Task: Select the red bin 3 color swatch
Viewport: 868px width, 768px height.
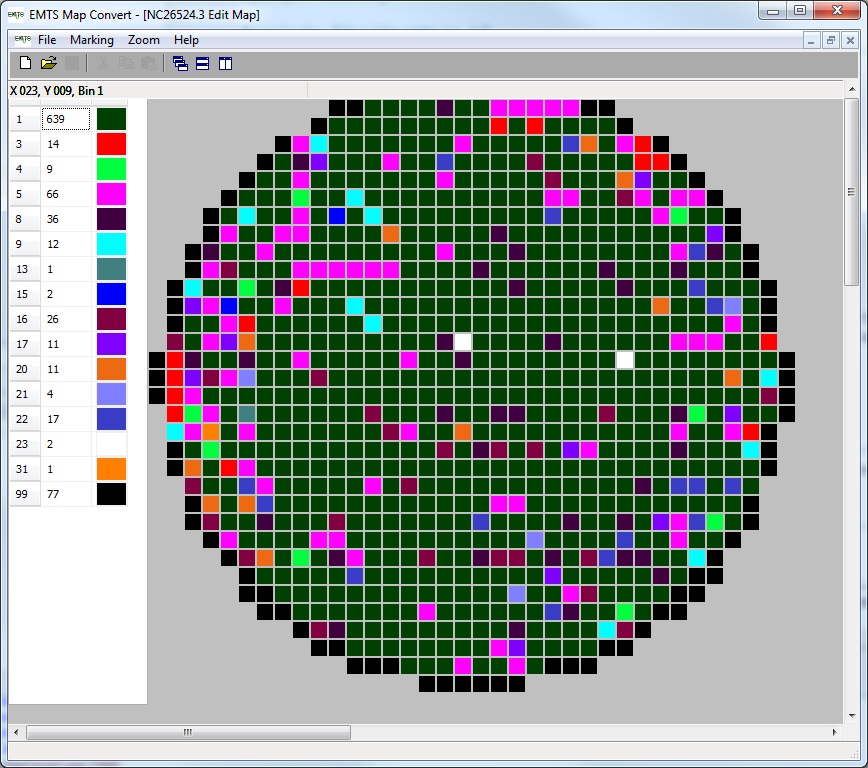Action: pyautogui.click(x=111, y=144)
